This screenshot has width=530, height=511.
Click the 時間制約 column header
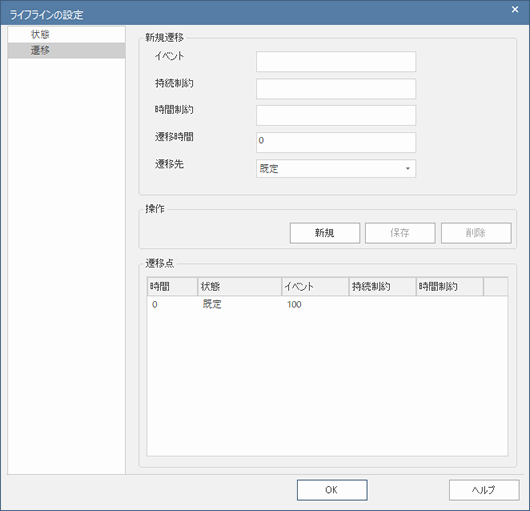[x=450, y=287]
